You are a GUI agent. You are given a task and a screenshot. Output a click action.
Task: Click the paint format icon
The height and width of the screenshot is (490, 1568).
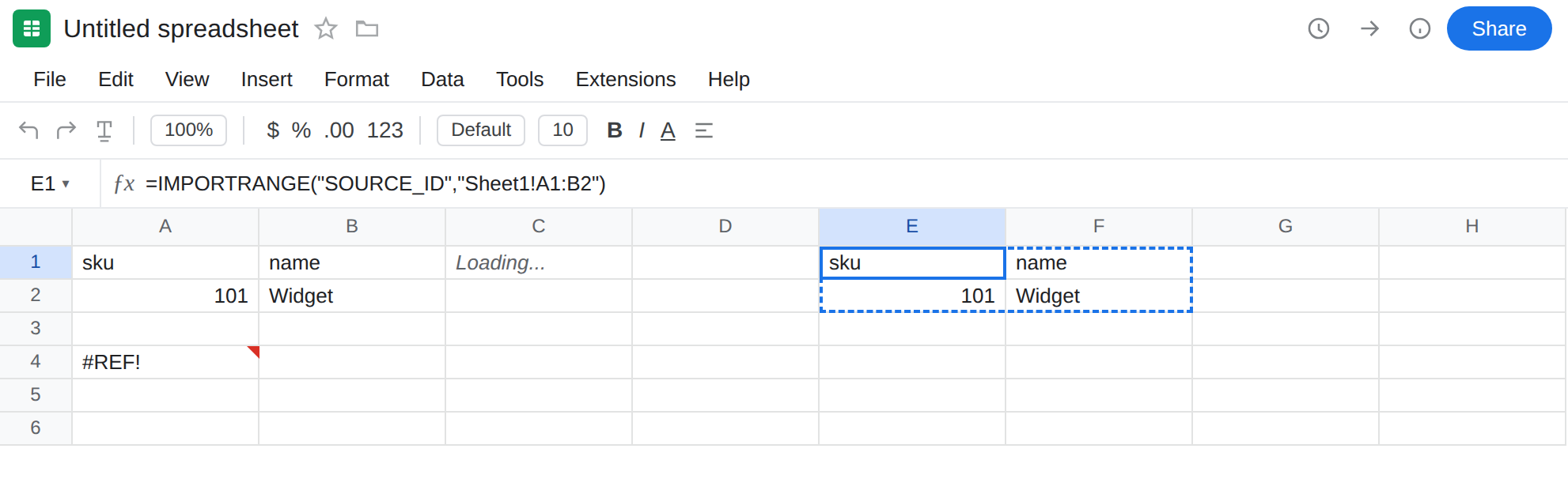104,130
